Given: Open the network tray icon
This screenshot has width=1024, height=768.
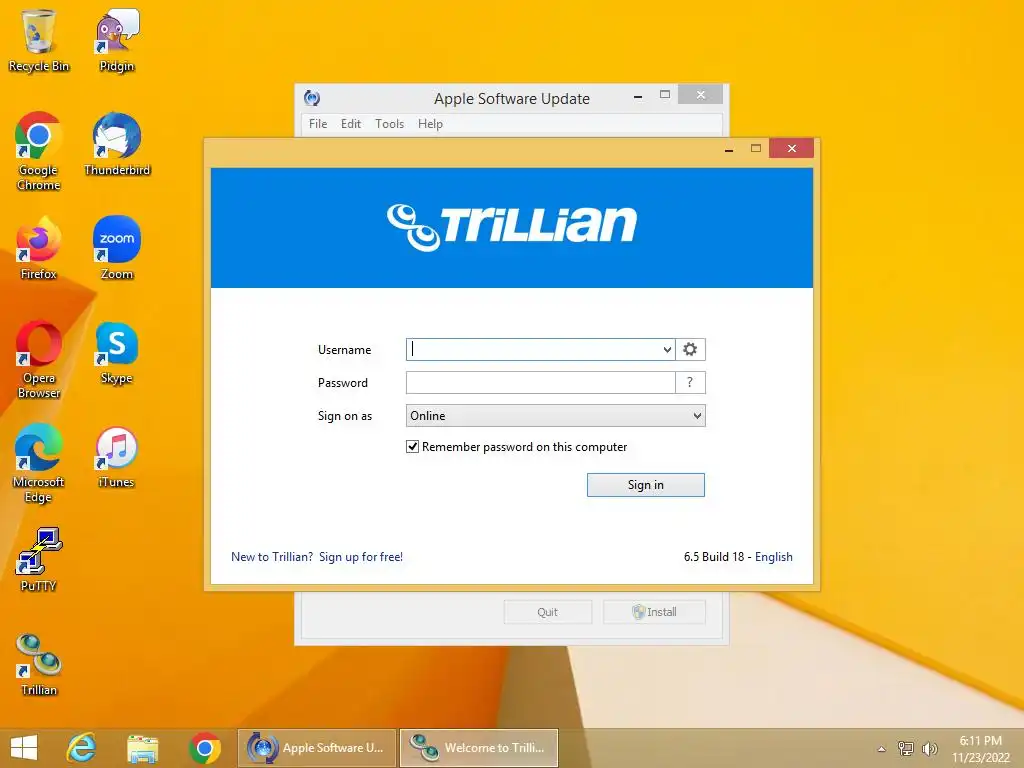Looking at the screenshot, I should (906, 748).
